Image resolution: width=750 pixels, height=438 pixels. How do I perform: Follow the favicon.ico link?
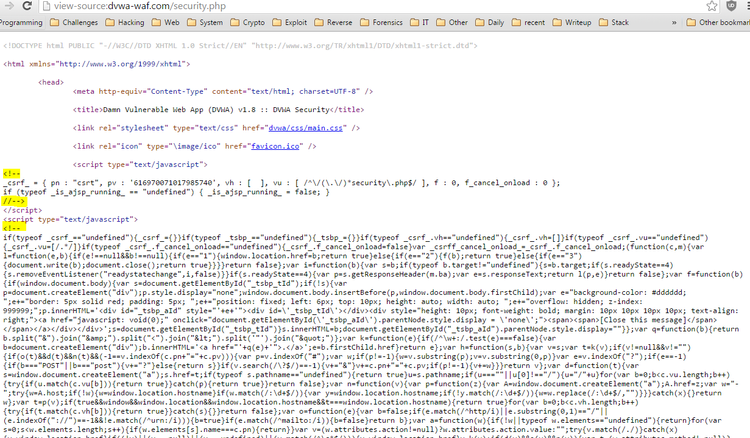(275, 146)
